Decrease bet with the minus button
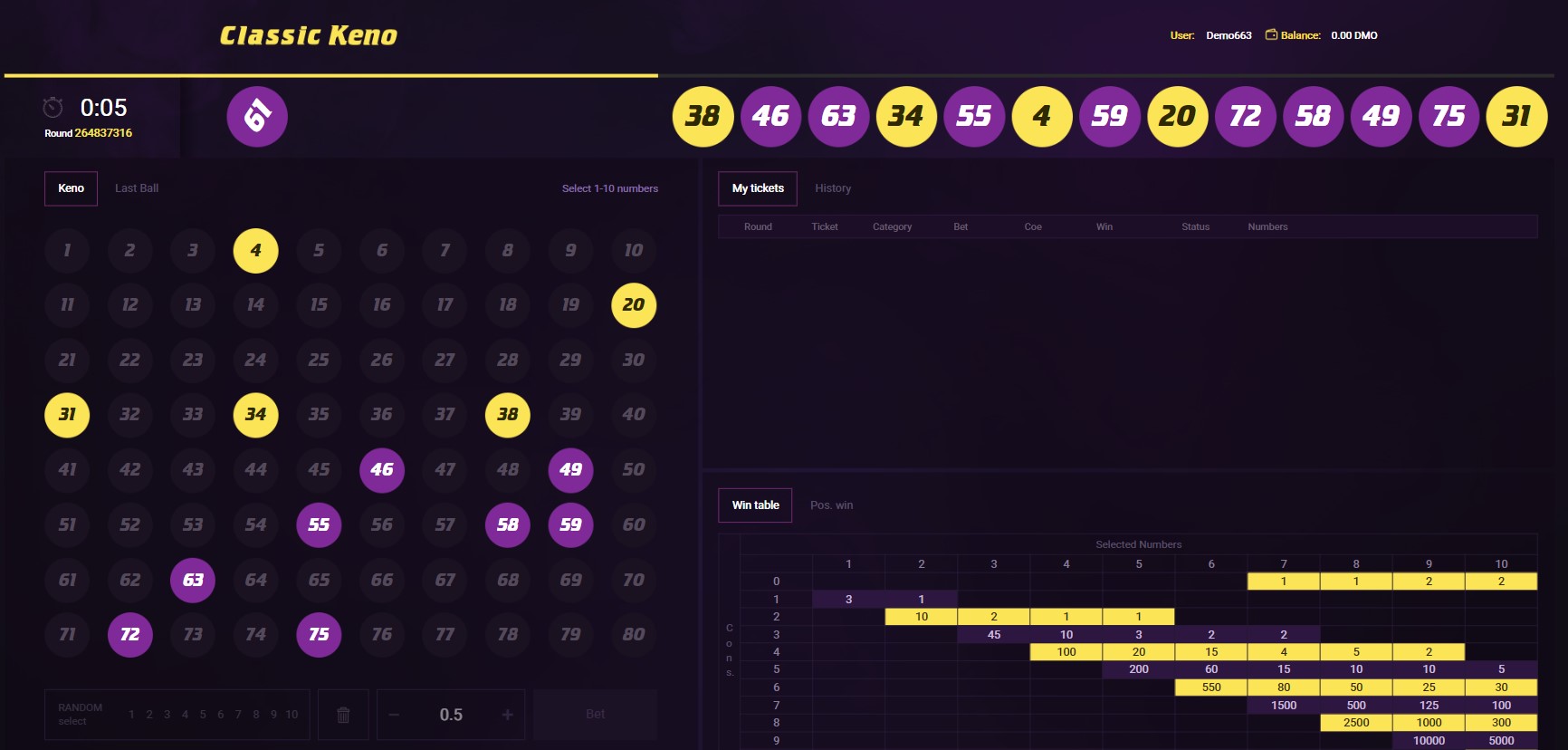 tap(394, 715)
